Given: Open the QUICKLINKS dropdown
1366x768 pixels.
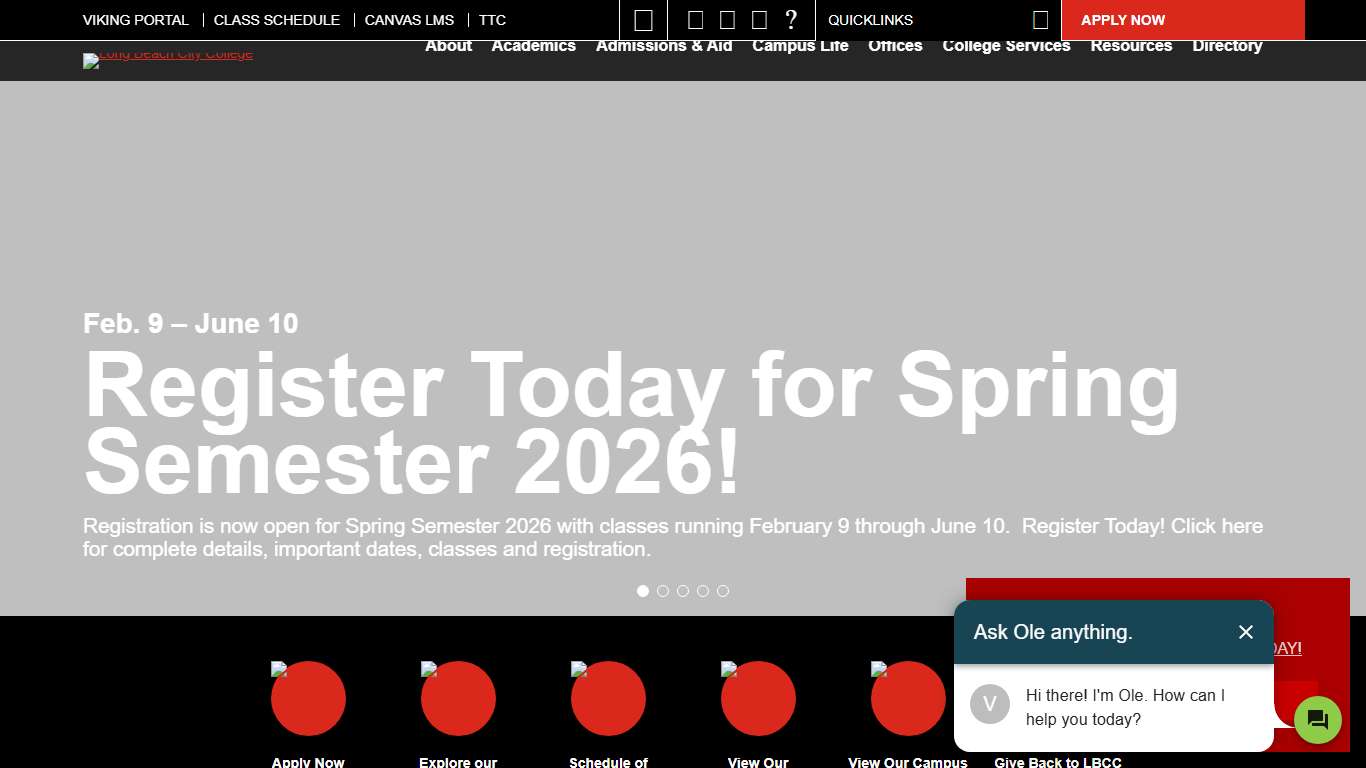Looking at the screenshot, I should click(870, 20).
